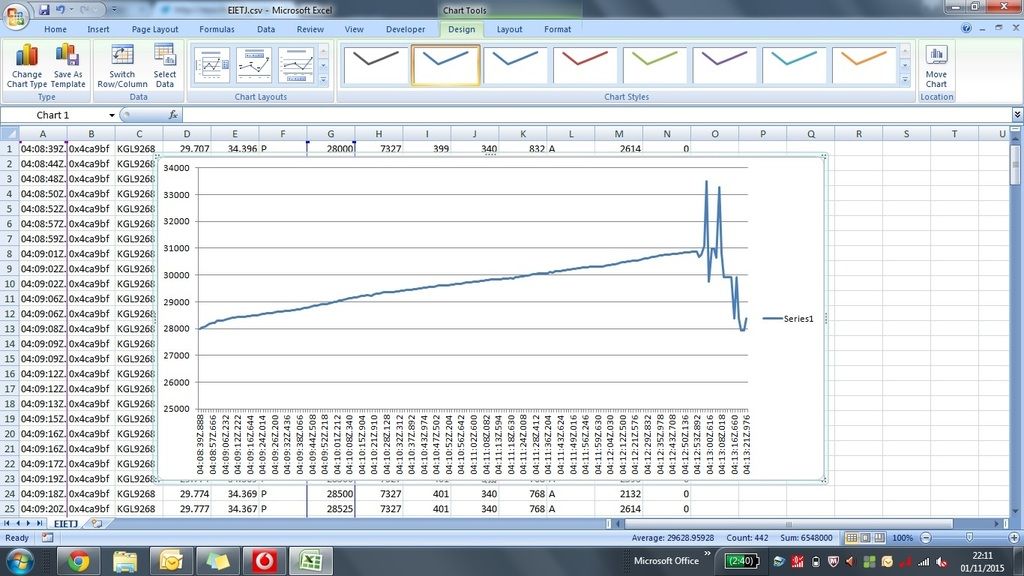The height and width of the screenshot is (576, 1024).
Task: Open Google Chrome from taskbar
Action: click(x=78, y=561)
